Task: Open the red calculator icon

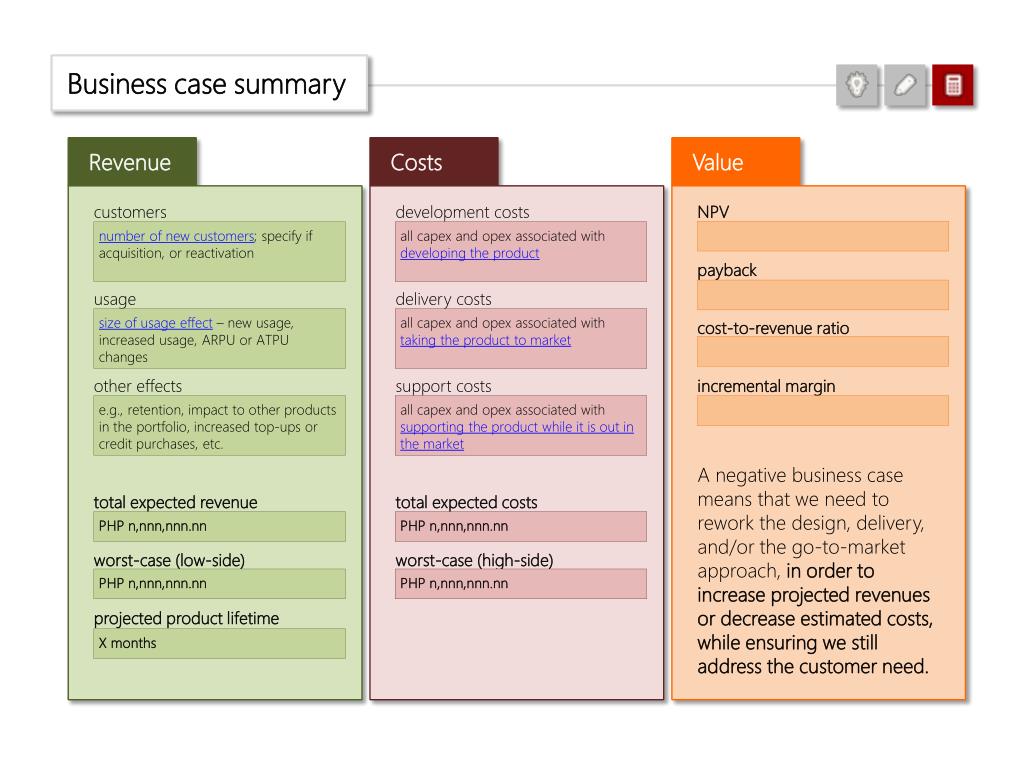Action: tap(953, 85)
